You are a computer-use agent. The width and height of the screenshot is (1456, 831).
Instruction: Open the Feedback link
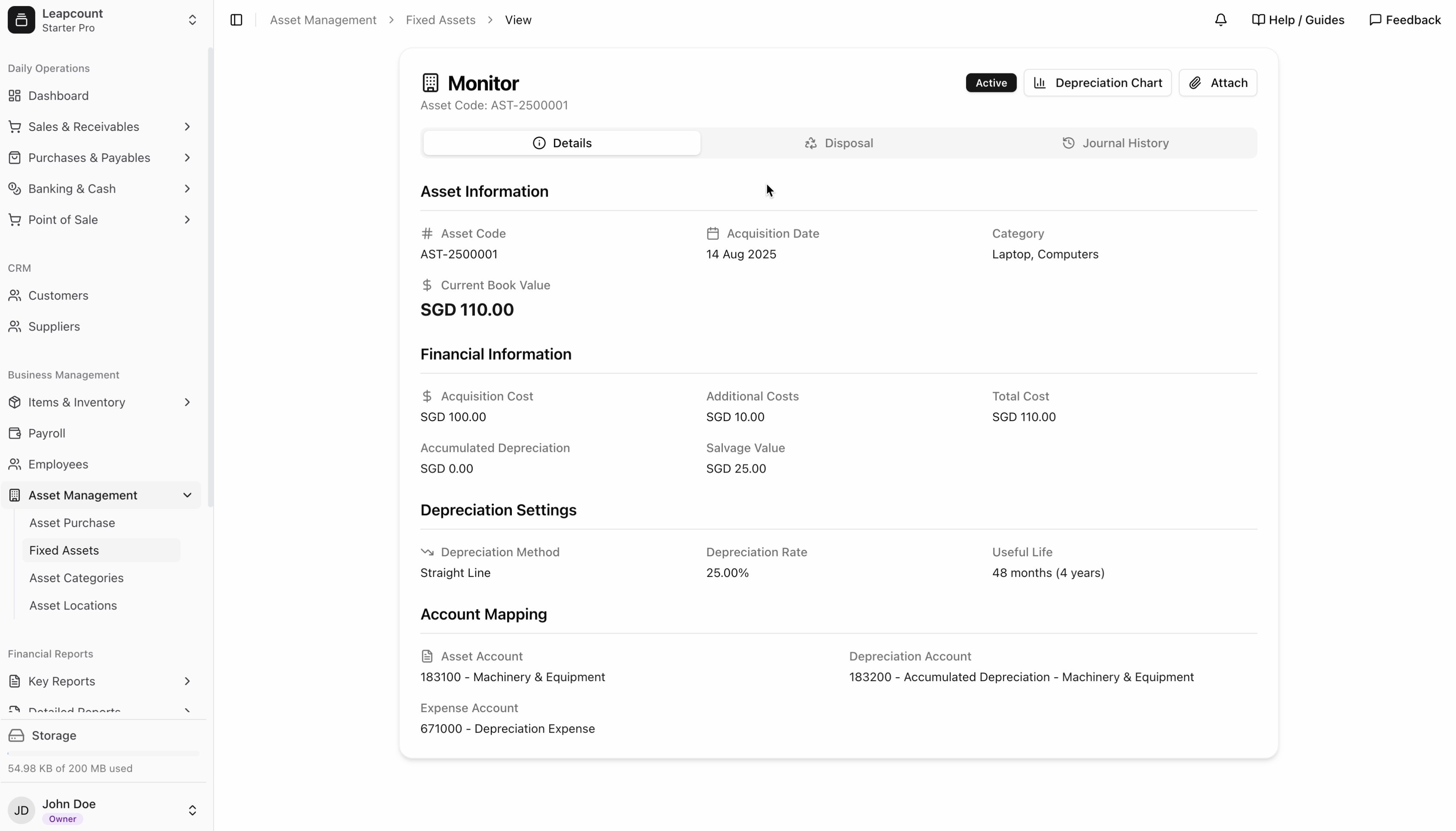tap(1405, 20)
